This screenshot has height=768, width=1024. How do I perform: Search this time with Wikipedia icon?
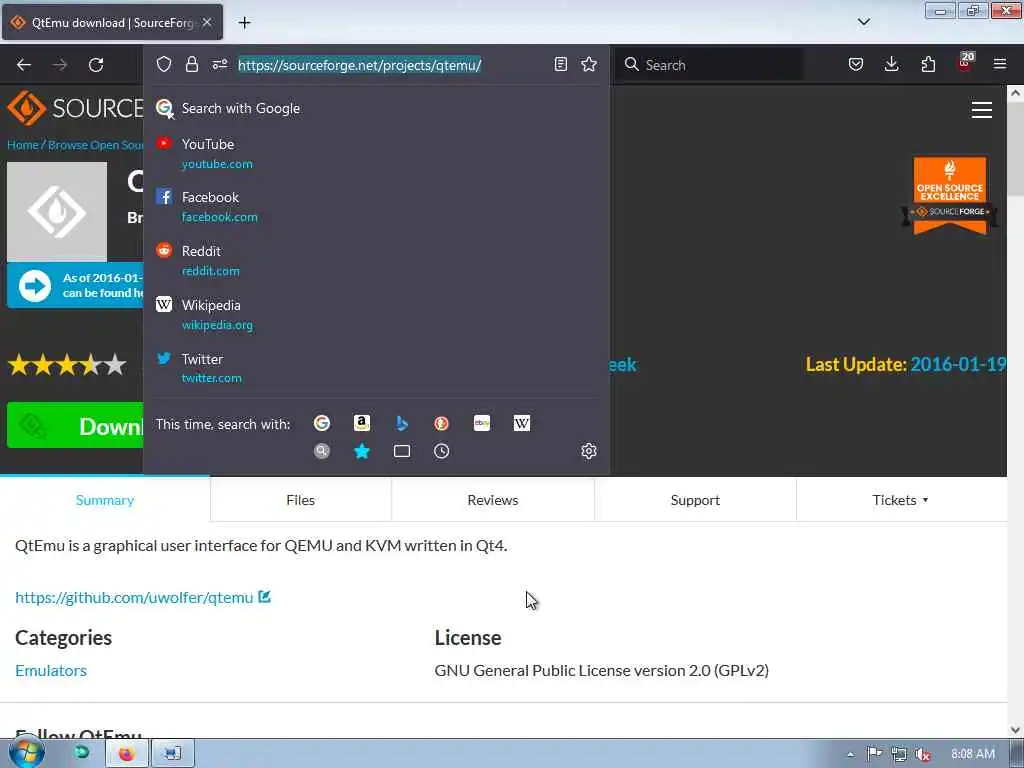522,423
